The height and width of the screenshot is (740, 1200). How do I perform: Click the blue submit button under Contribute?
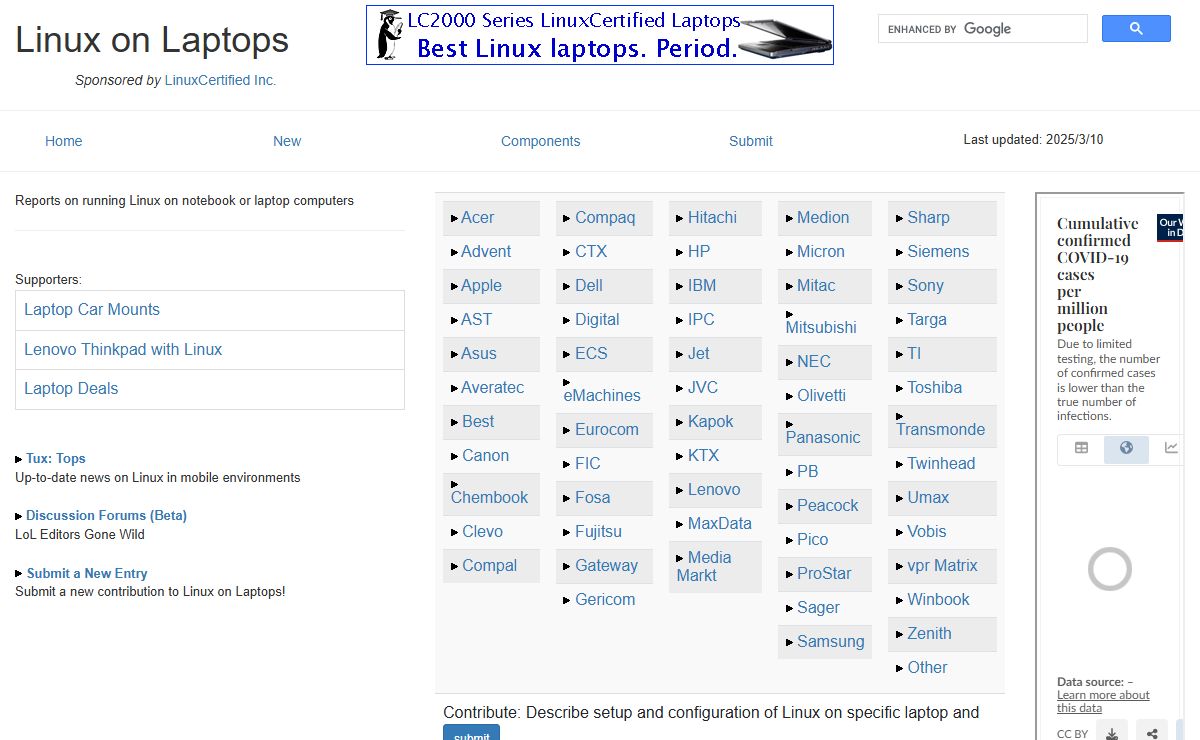pyautogui.click(x=471, y=733)
